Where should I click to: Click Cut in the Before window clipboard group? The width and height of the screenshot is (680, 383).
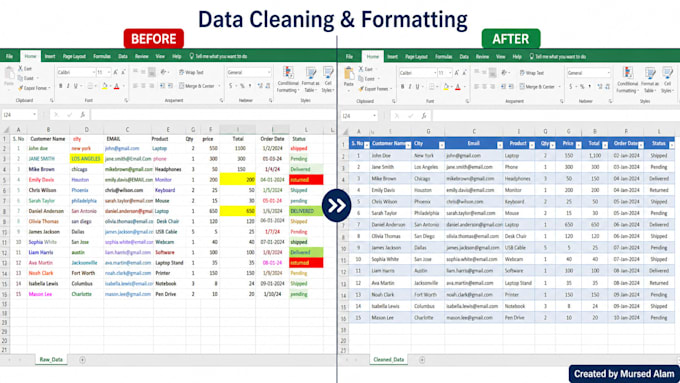tap(25, 69)
